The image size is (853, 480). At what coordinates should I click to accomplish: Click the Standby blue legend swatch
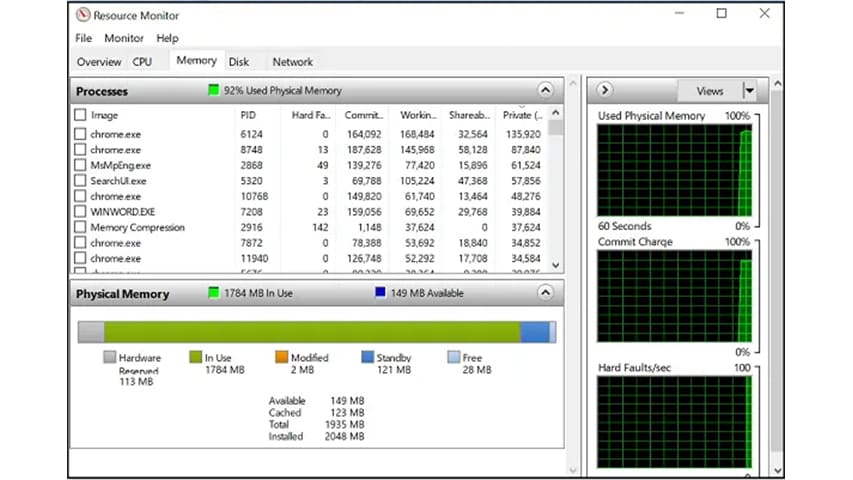coord(368,357)
